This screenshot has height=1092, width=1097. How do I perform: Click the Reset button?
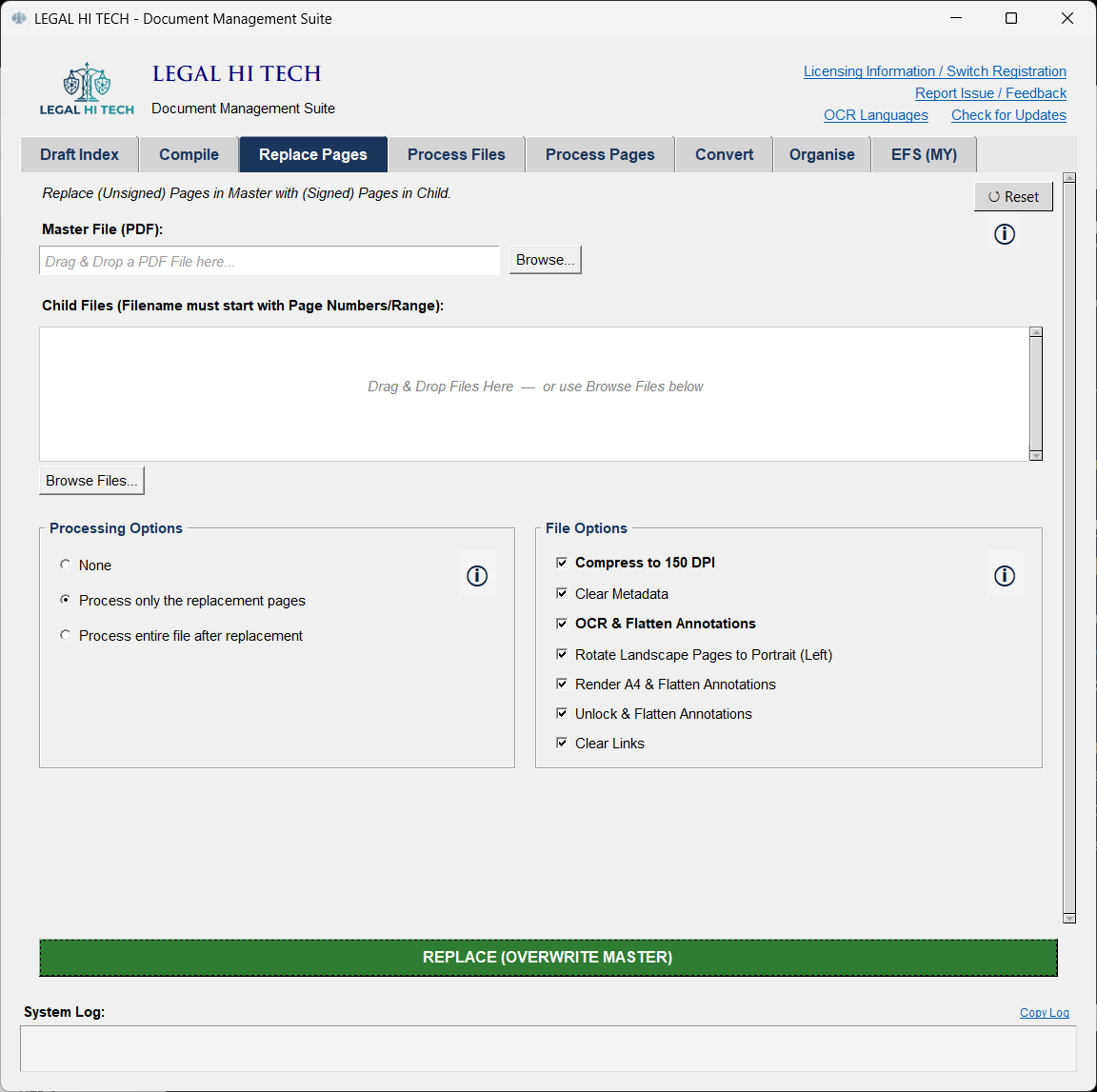tap(1013, 197)
